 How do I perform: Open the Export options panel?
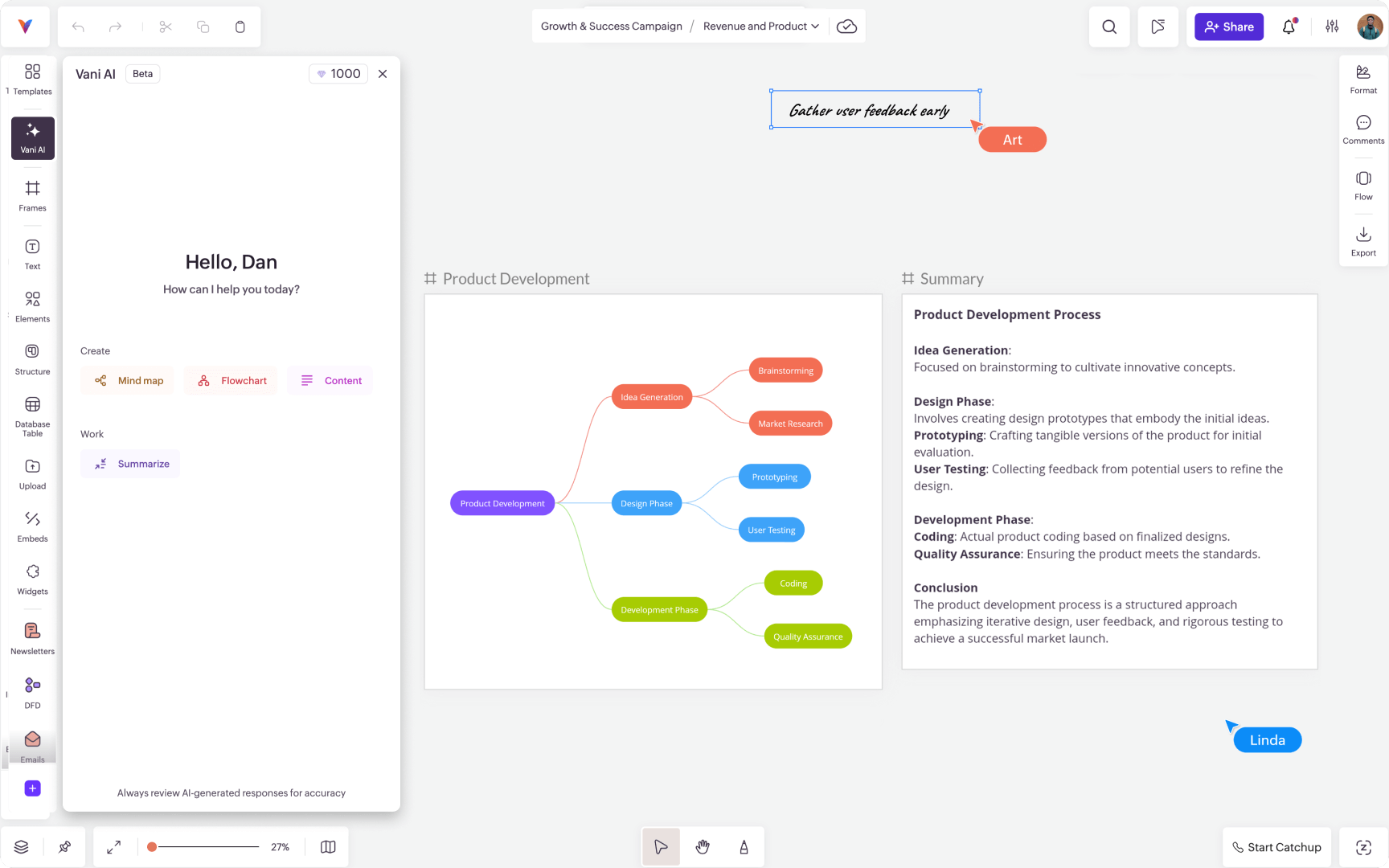pos(1363,240)
